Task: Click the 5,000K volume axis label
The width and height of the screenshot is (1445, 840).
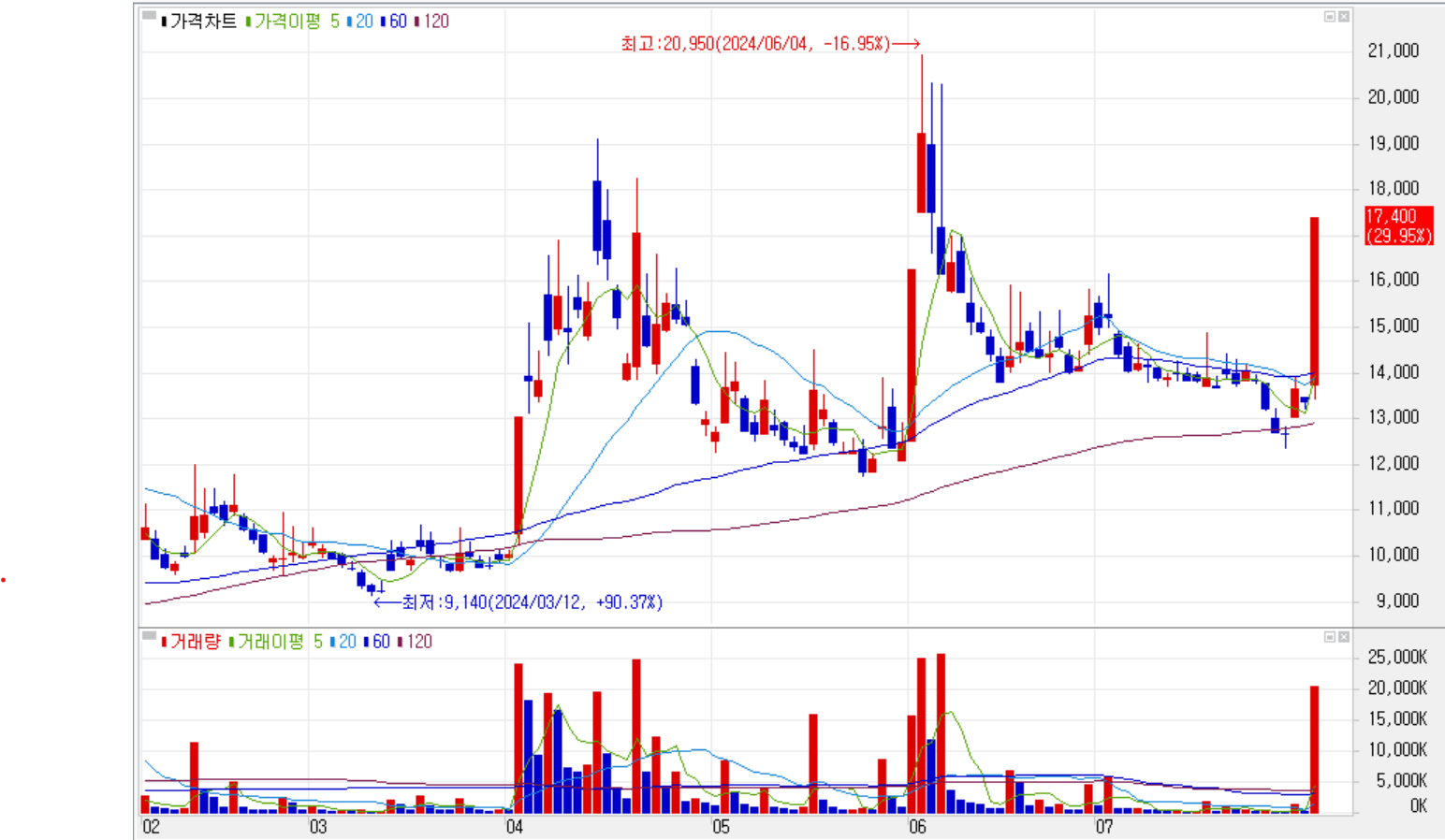Action: click(1401, 781)
